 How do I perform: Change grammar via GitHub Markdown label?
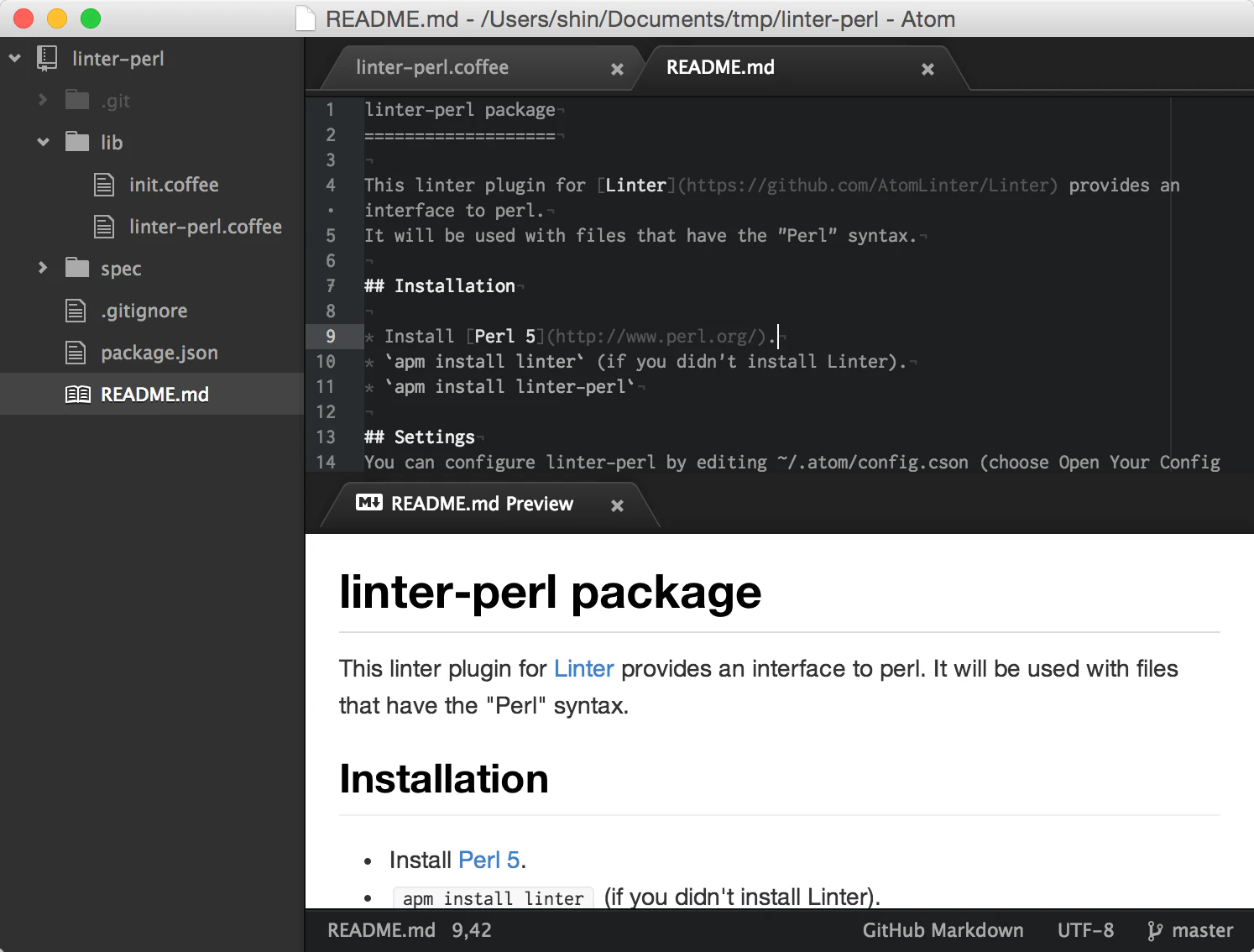click(943, 930)
